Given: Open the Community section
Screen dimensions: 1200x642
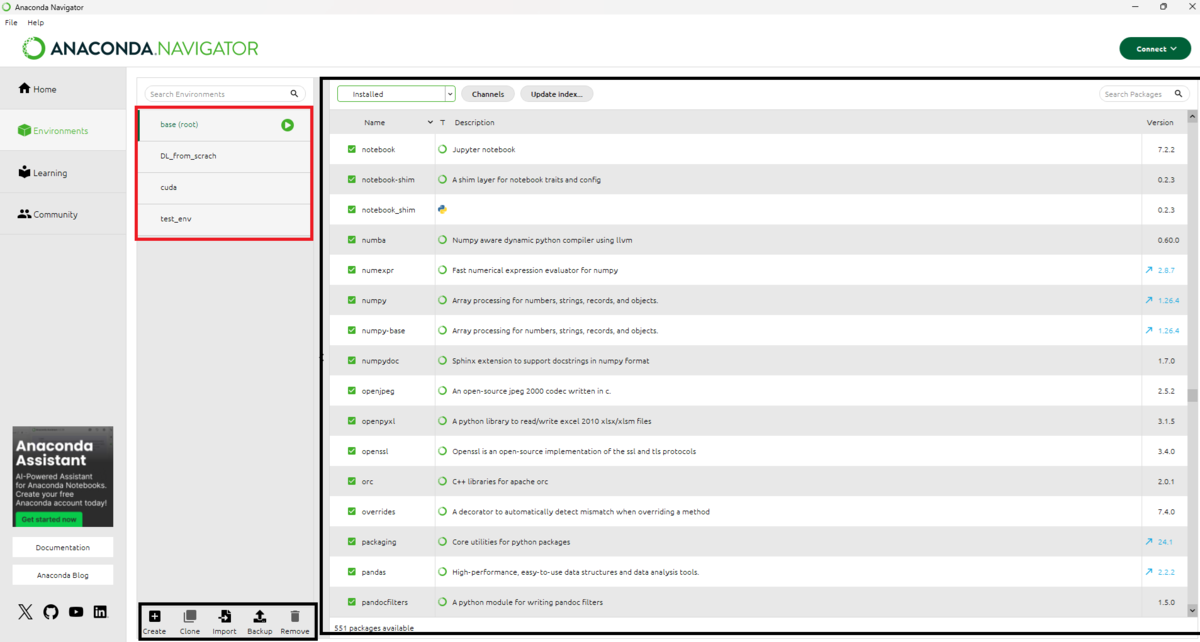Looking at the screenshot, I should pyautogui.click(x=63, y=214).
